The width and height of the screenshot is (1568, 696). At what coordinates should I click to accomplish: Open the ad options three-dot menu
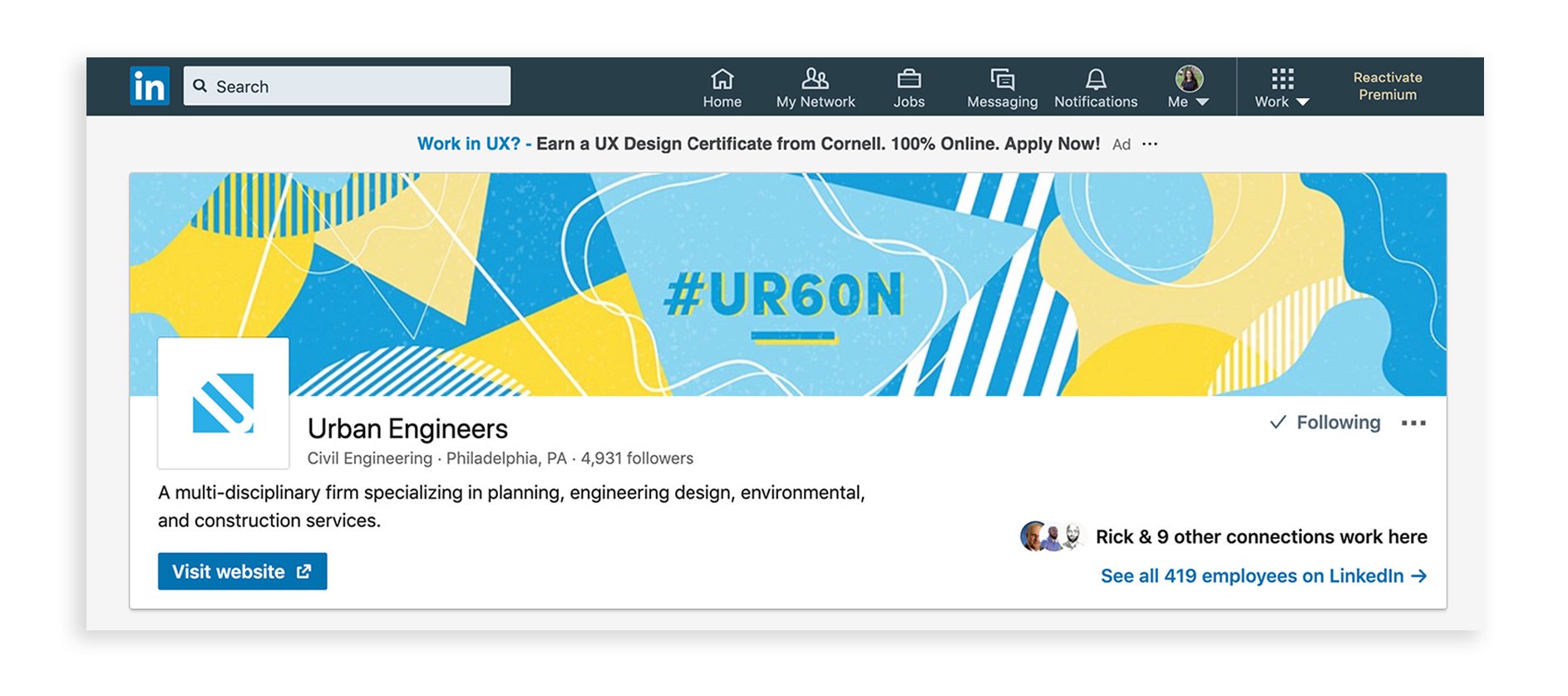(x=1150, y=144)
